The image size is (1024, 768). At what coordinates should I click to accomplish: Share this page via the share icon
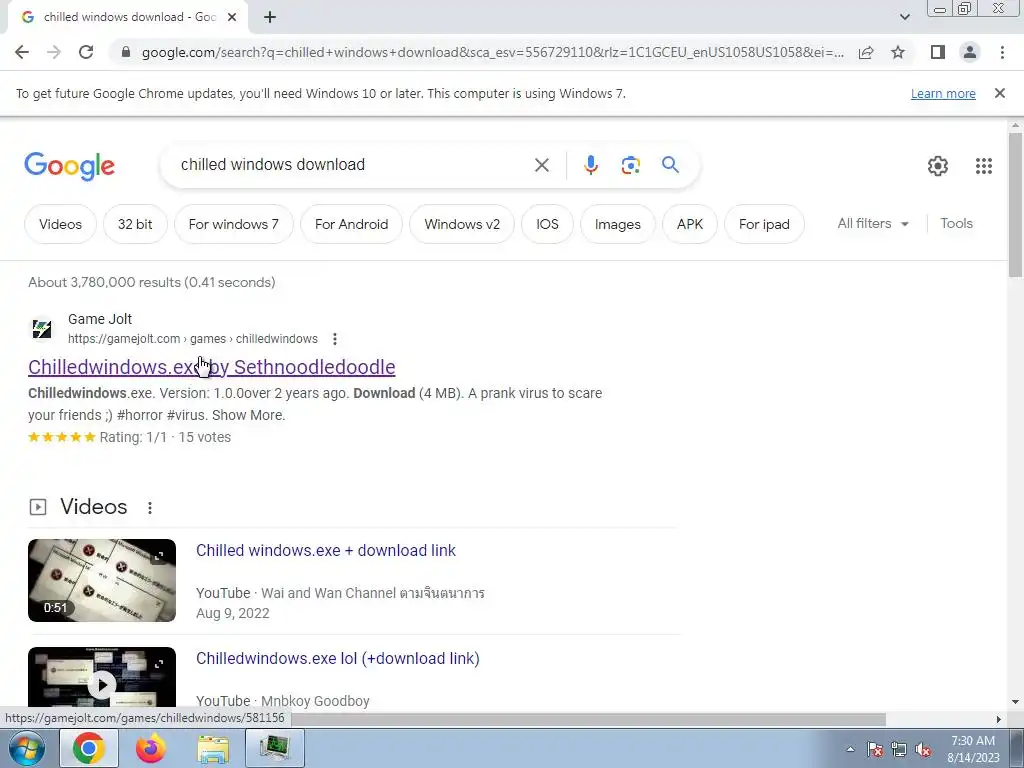pyautogui.click(x=866, y=52)
